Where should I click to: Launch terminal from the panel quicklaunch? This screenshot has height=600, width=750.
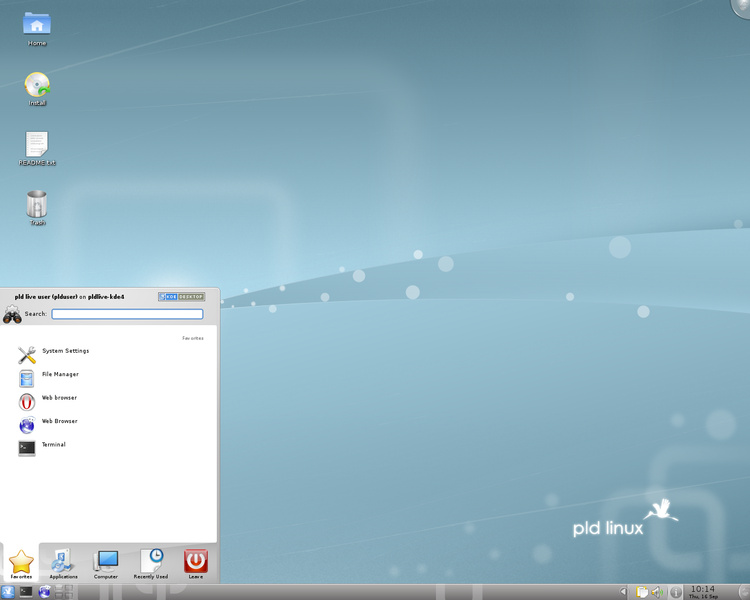click(26, 592)
